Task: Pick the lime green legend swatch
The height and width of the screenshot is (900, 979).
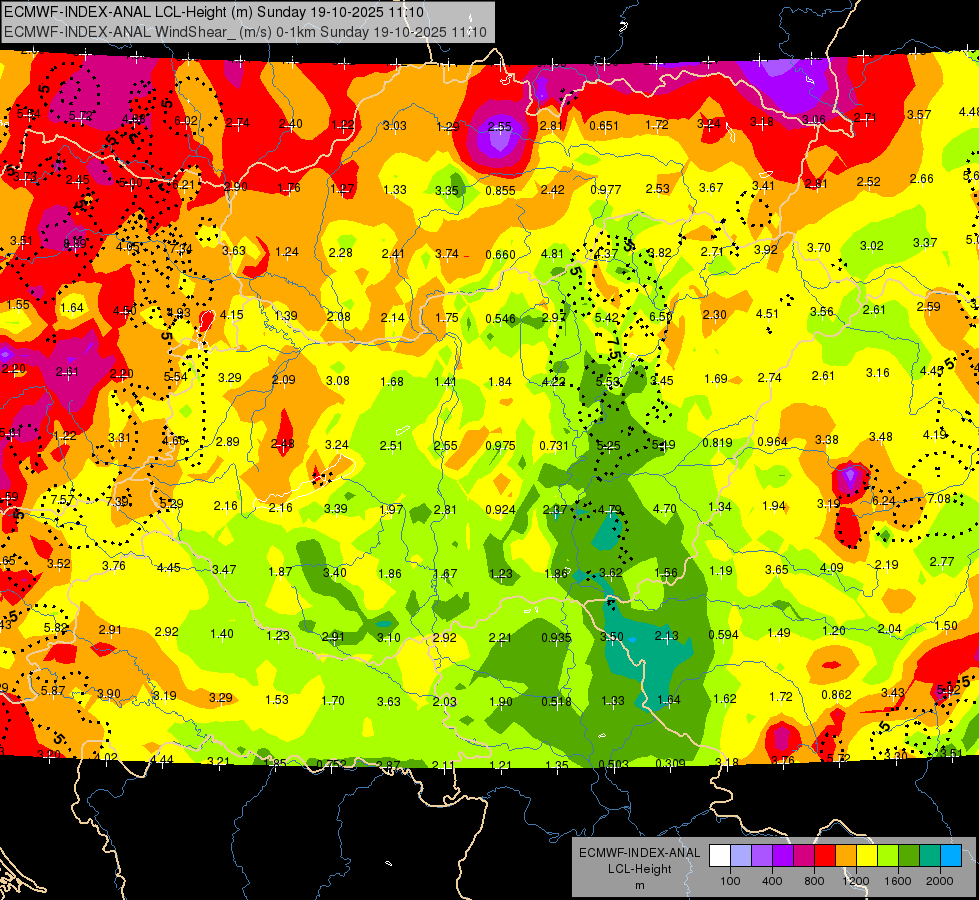Action: [888, 856]
